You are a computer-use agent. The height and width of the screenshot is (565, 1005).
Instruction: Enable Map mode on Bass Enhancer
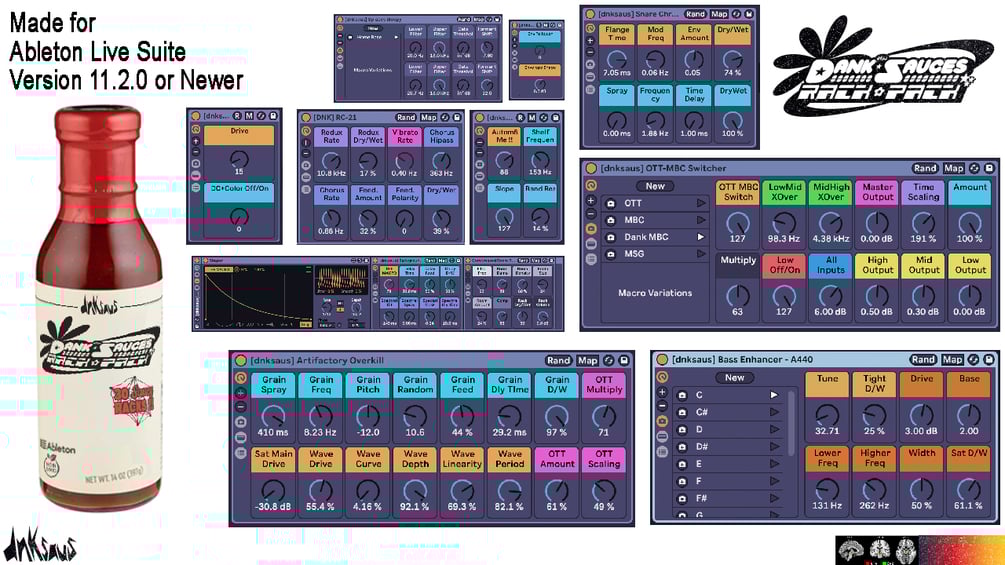[952, 359]
